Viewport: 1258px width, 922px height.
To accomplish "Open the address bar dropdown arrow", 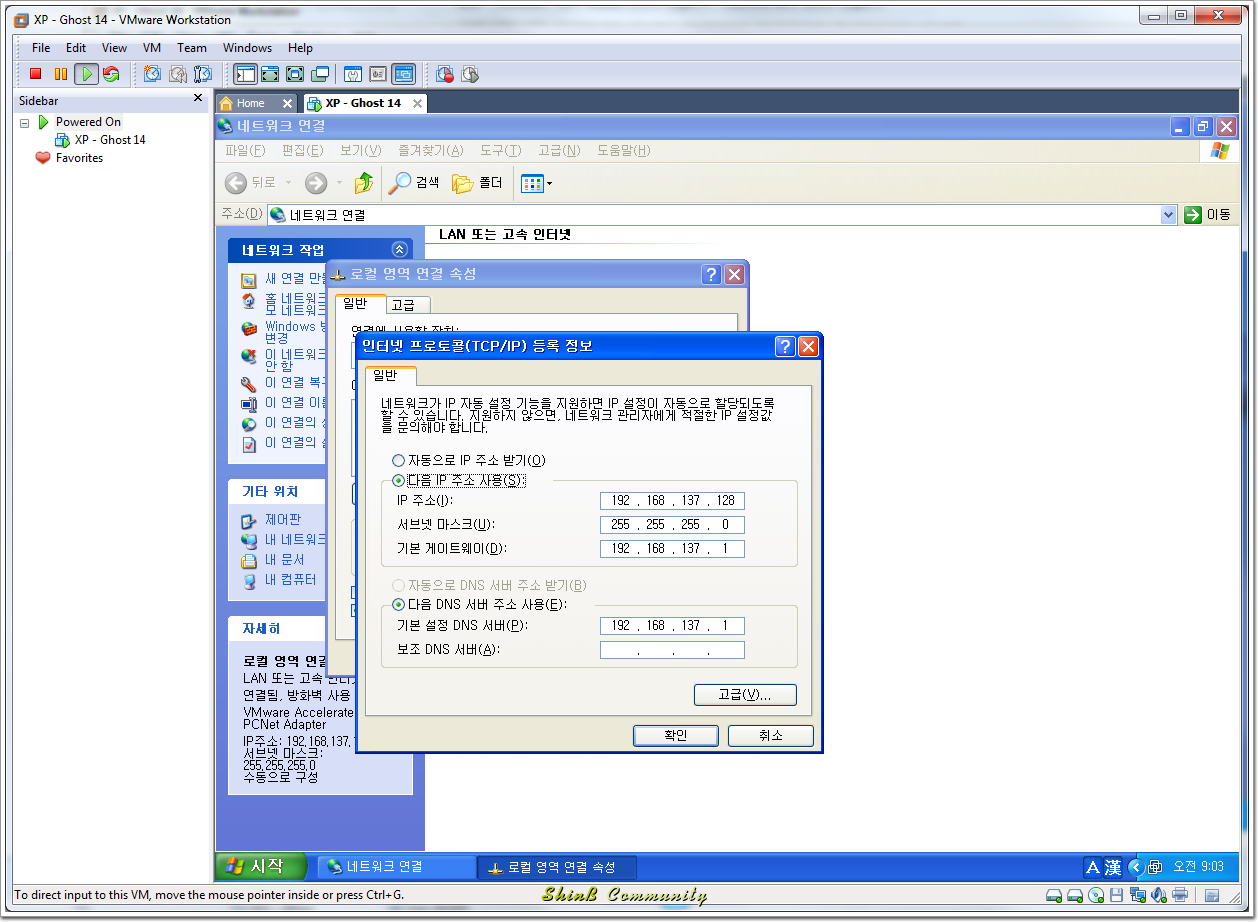I will click(x=1168, y=215).
